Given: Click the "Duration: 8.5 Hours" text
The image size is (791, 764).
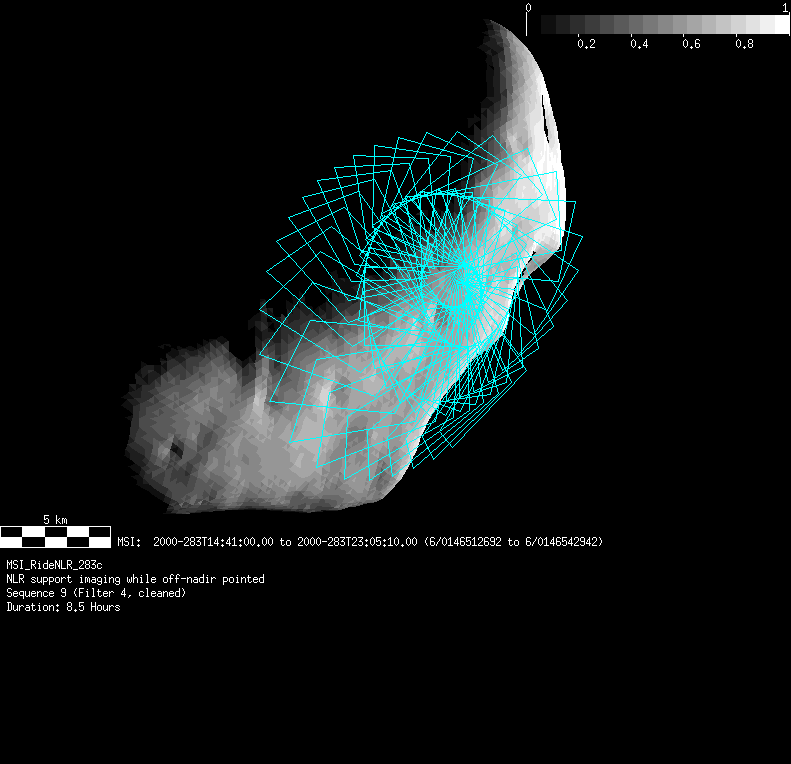Looking at the screenshot, I should coord(63,607).
